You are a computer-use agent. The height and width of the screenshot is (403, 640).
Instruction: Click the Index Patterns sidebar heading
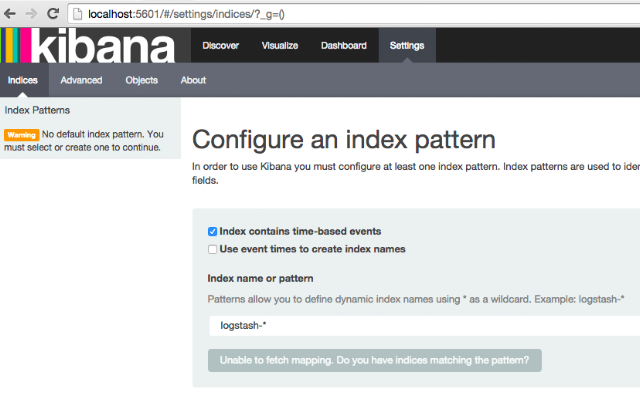click(37, 110)
